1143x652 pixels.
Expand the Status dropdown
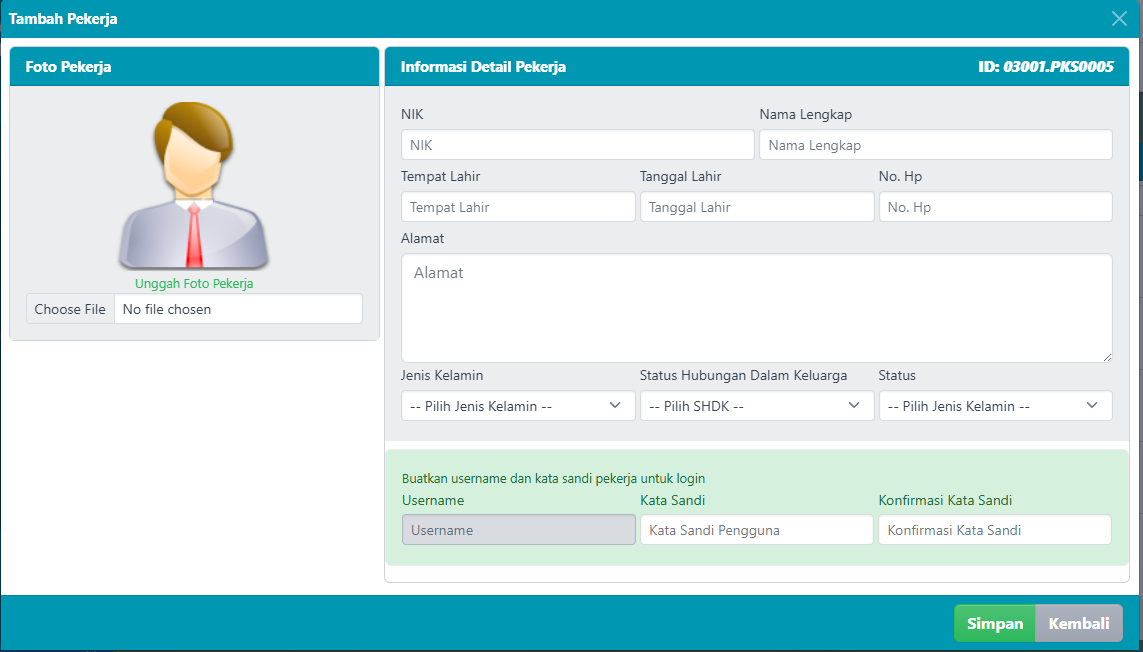tap(995, 406)
